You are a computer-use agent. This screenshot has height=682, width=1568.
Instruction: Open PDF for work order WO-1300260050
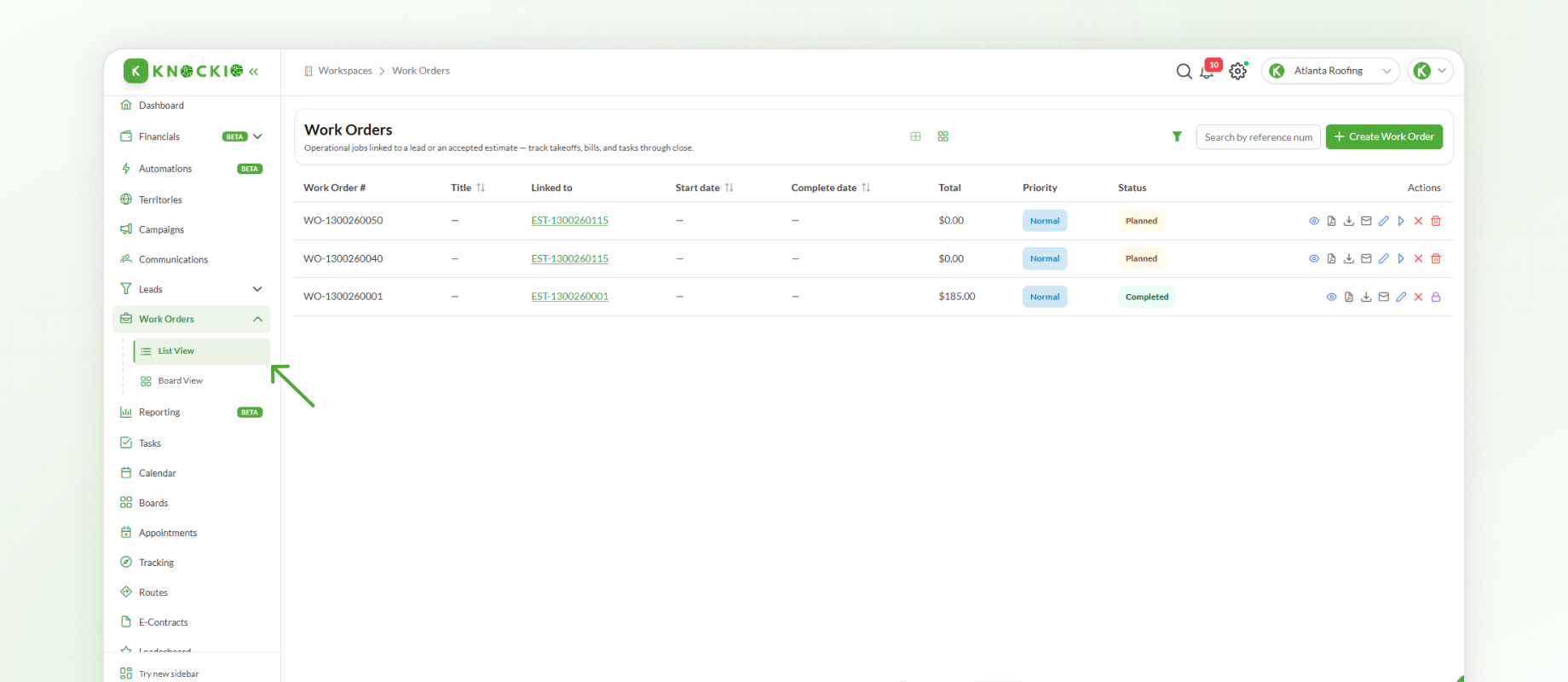coord(1331,221)
